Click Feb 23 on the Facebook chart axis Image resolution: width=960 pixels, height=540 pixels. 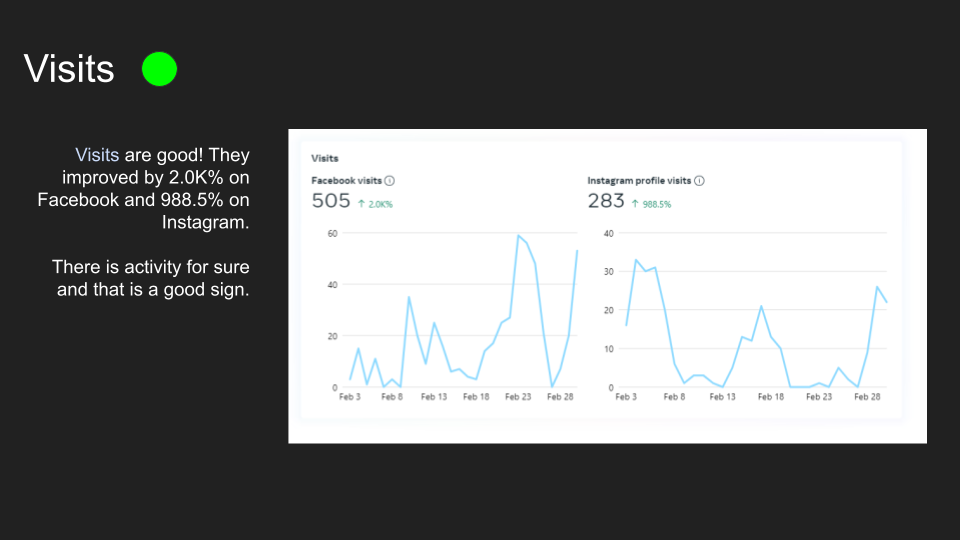pos(519,397)
